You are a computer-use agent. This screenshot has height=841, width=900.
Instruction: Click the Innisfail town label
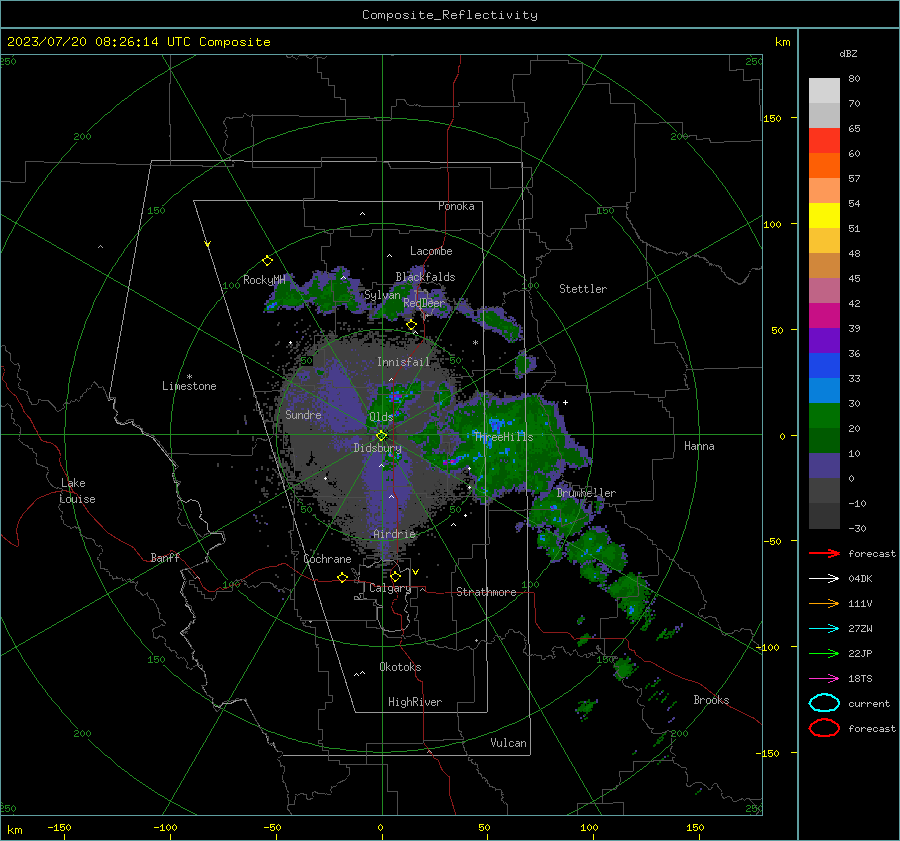[403, 362]
